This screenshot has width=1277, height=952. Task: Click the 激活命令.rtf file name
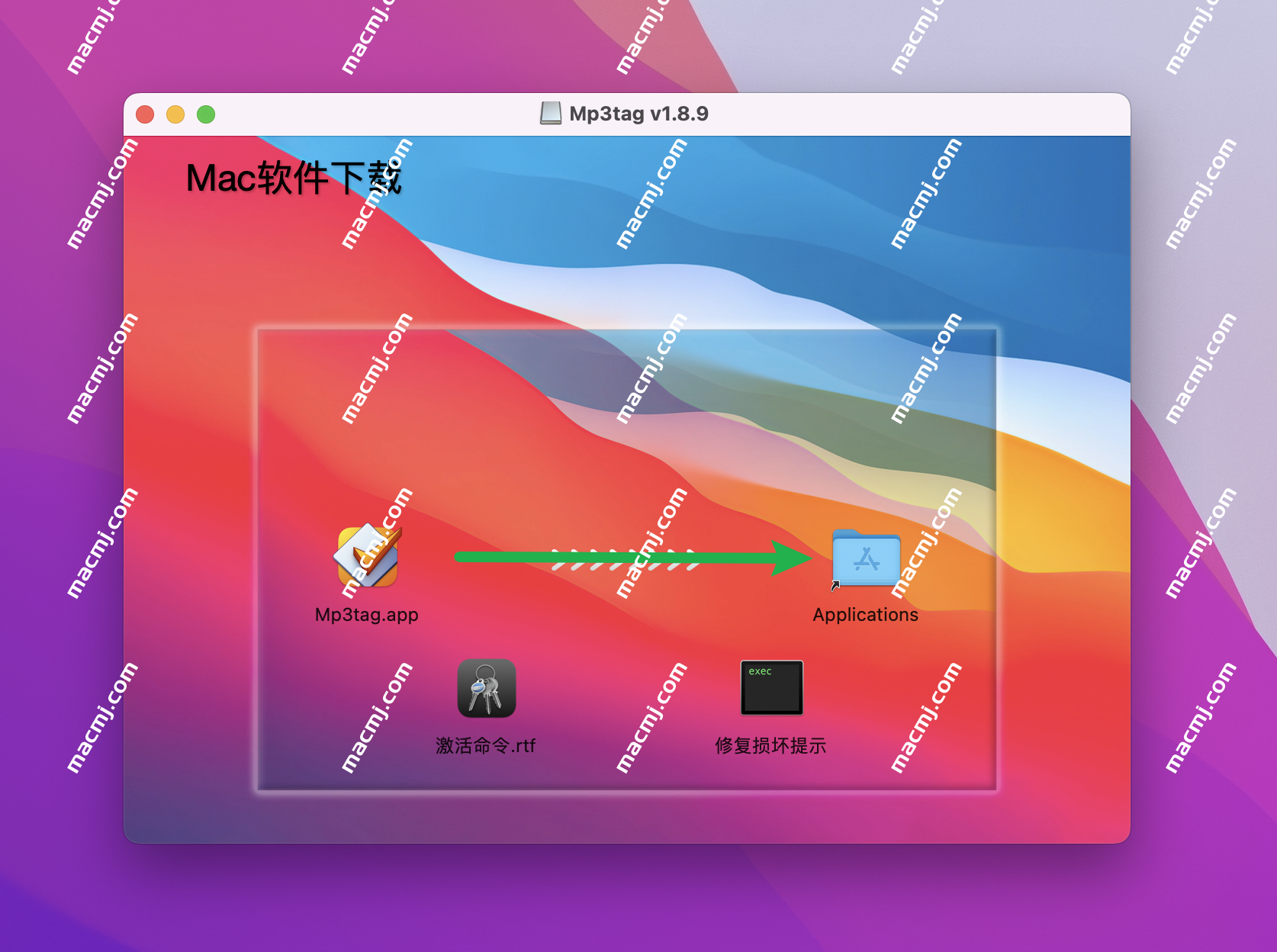click(486, 746)
